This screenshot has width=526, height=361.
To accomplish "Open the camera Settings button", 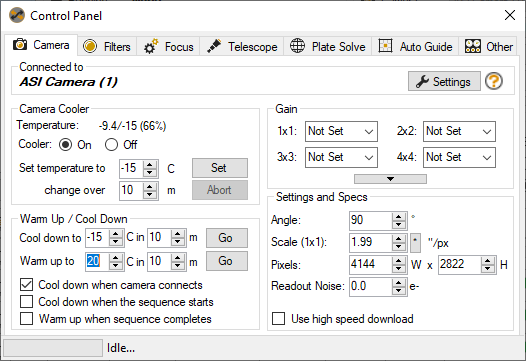I will coord(444,81).
